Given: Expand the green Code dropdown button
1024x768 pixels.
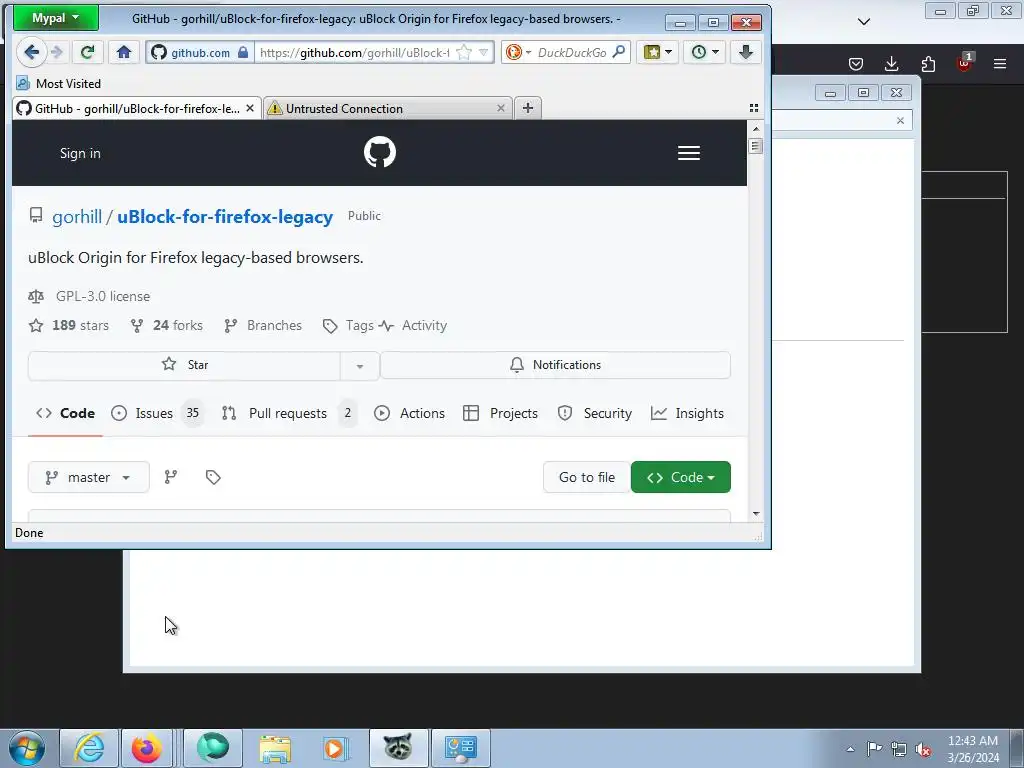Looking at the screenshot, I should tap(680, 477).
